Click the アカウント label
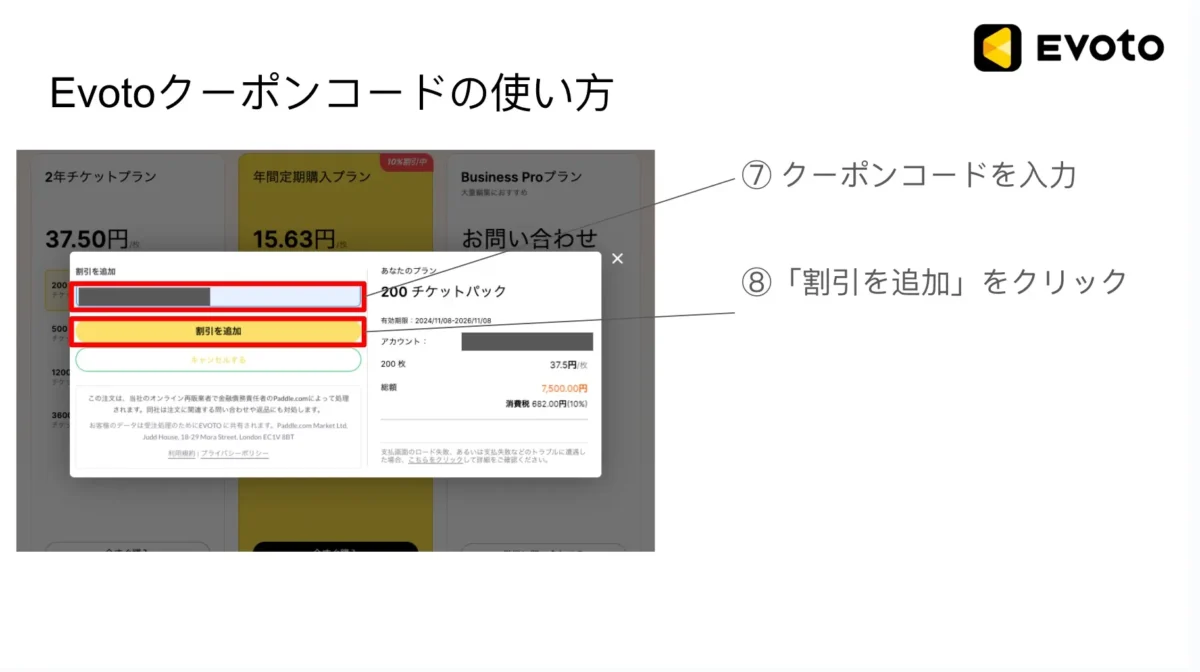Image resolution: width=1200 pixels, height=672 pixels. click(405, 342)
